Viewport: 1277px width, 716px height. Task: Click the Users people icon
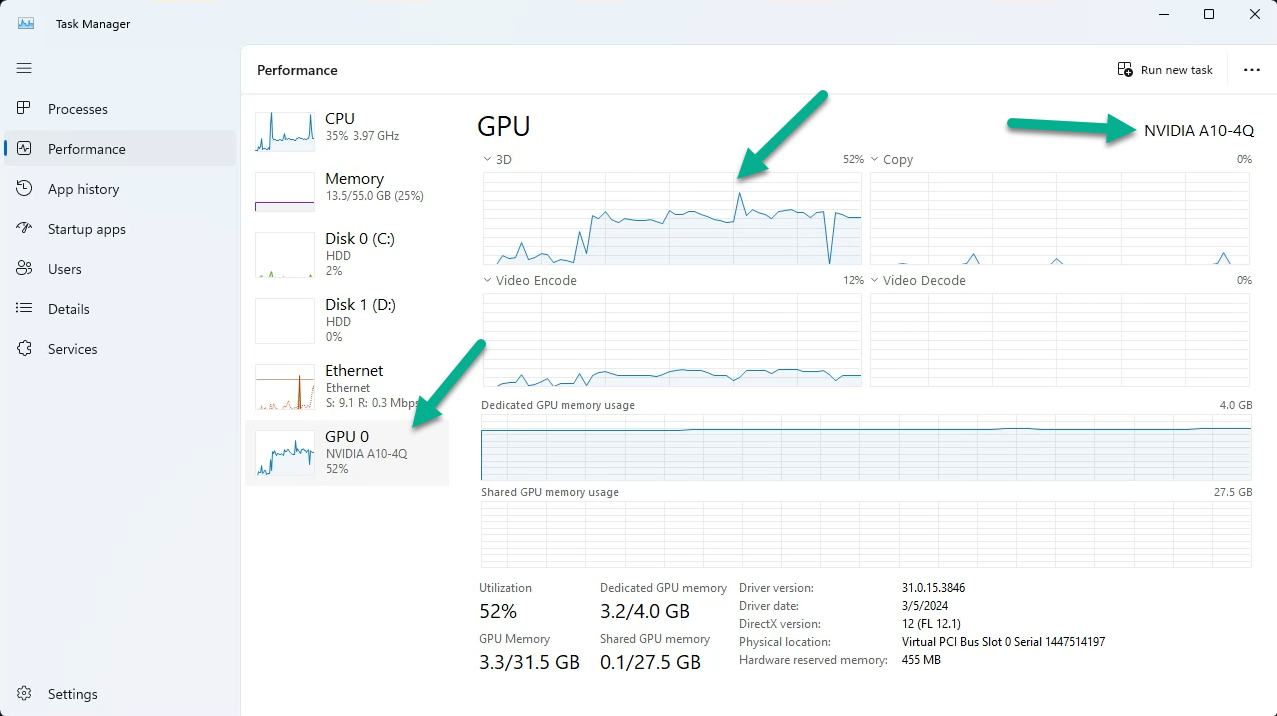tap(25, 268)
